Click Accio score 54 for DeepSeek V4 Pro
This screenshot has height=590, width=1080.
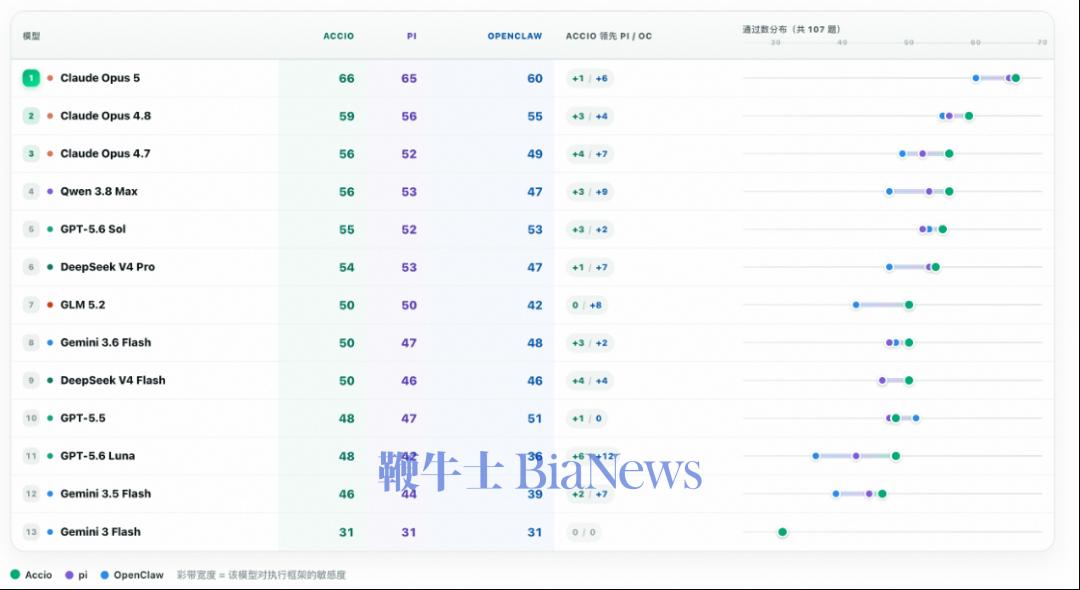point(346,267)
